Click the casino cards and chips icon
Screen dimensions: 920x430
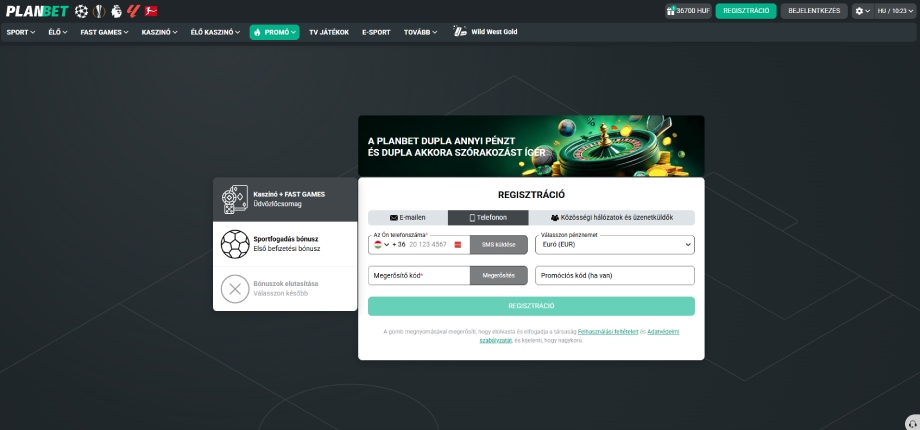tap(235, 199)
